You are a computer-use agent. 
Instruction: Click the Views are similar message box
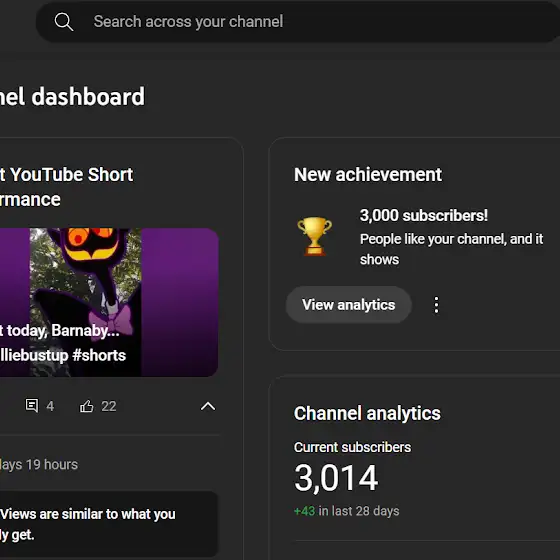click(x=109, y=524)
